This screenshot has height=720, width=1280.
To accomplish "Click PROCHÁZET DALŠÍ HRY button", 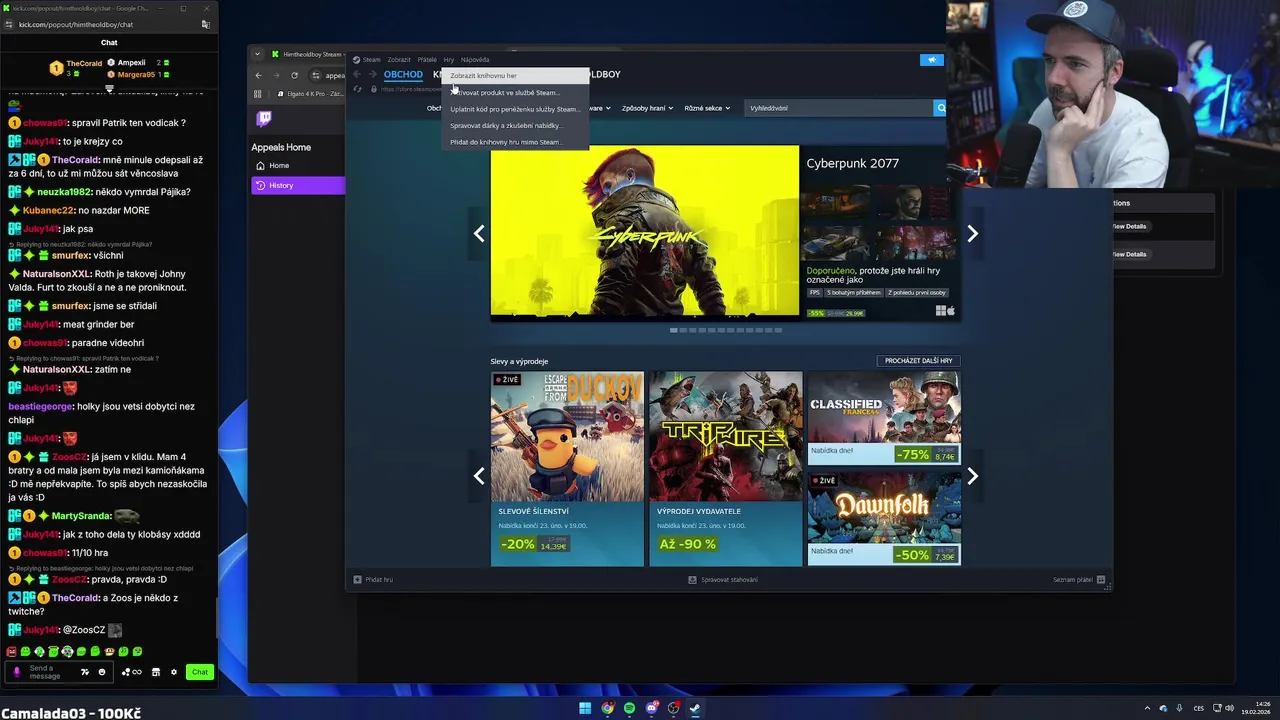I will [918, 361].
